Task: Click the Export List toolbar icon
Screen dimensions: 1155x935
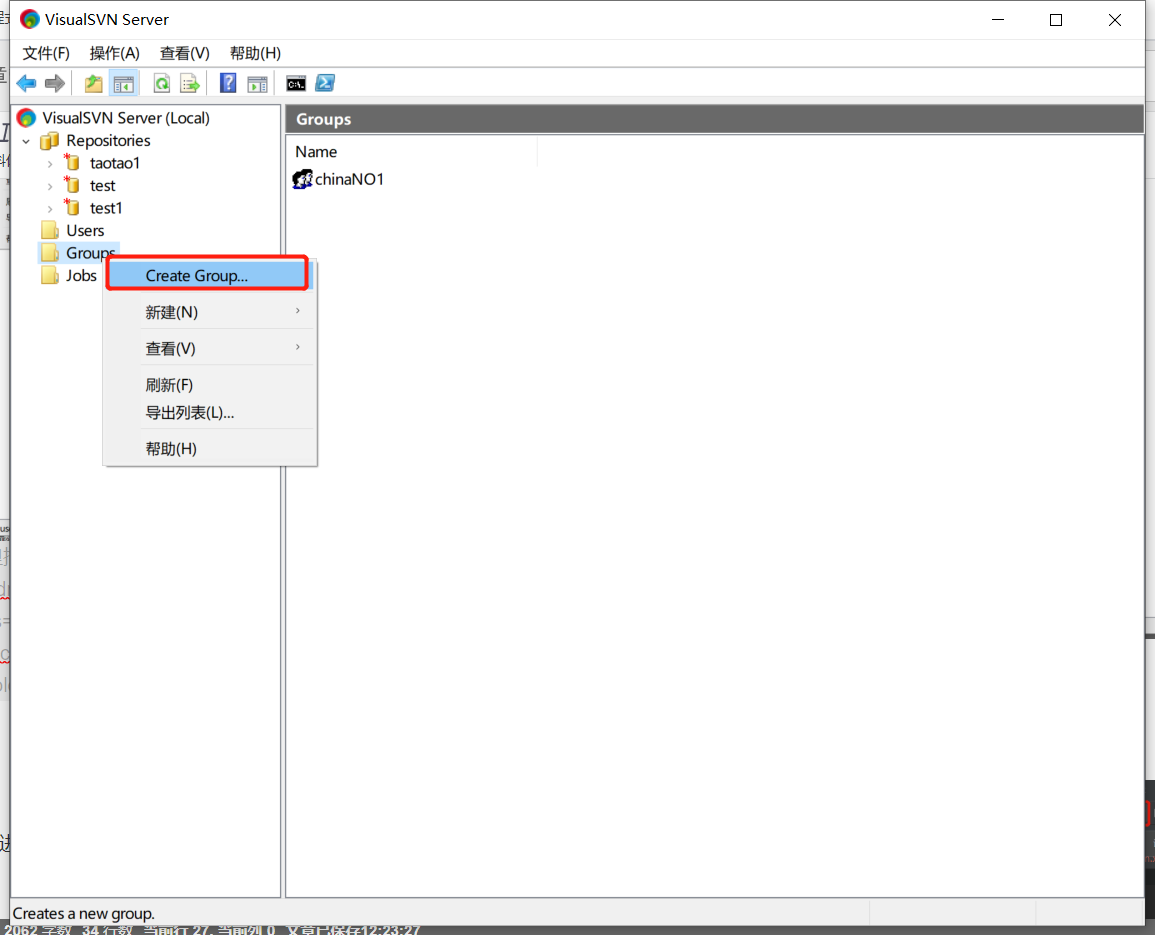Action: click(190, 84)
